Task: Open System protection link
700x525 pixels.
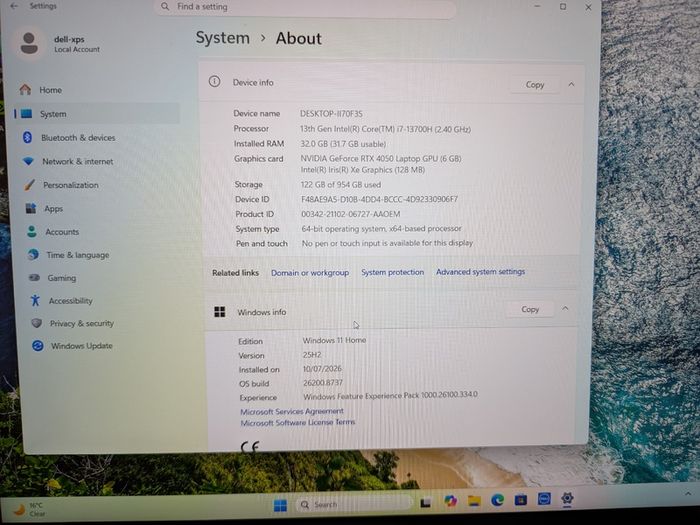Action: click(392, 272)
